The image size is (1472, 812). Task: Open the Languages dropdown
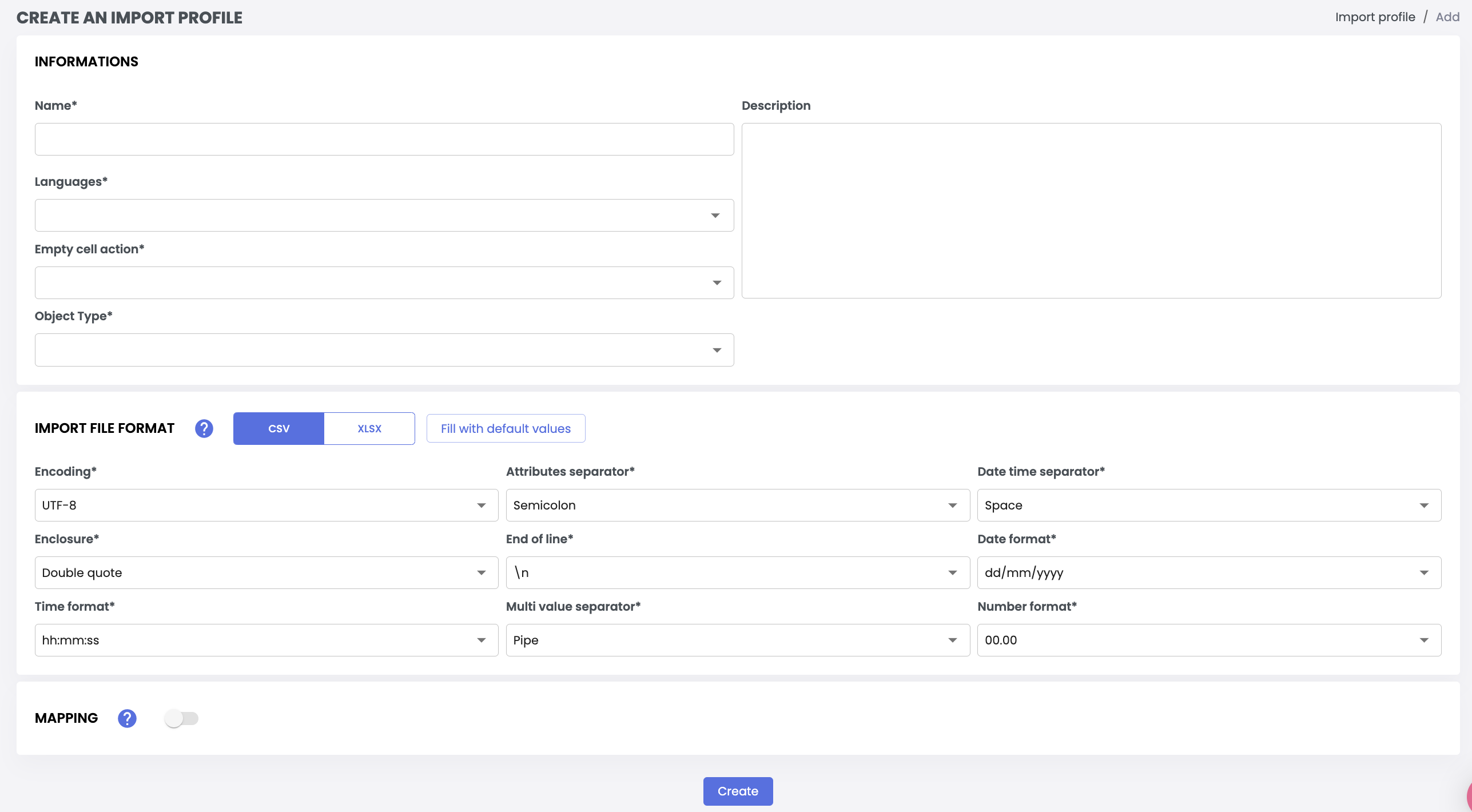click(x=384, y=216)
